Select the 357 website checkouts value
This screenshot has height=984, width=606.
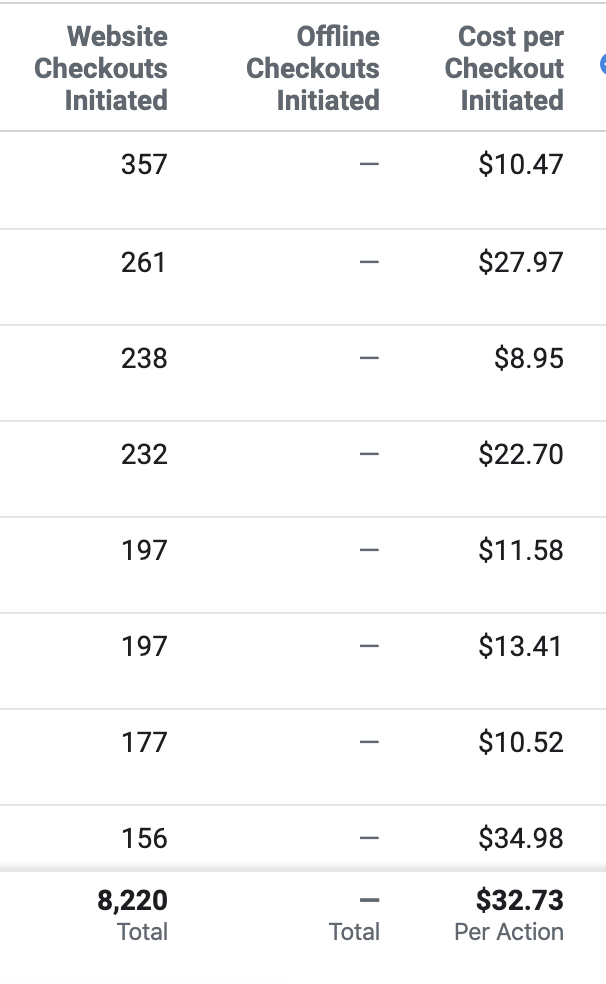[144, 164]
